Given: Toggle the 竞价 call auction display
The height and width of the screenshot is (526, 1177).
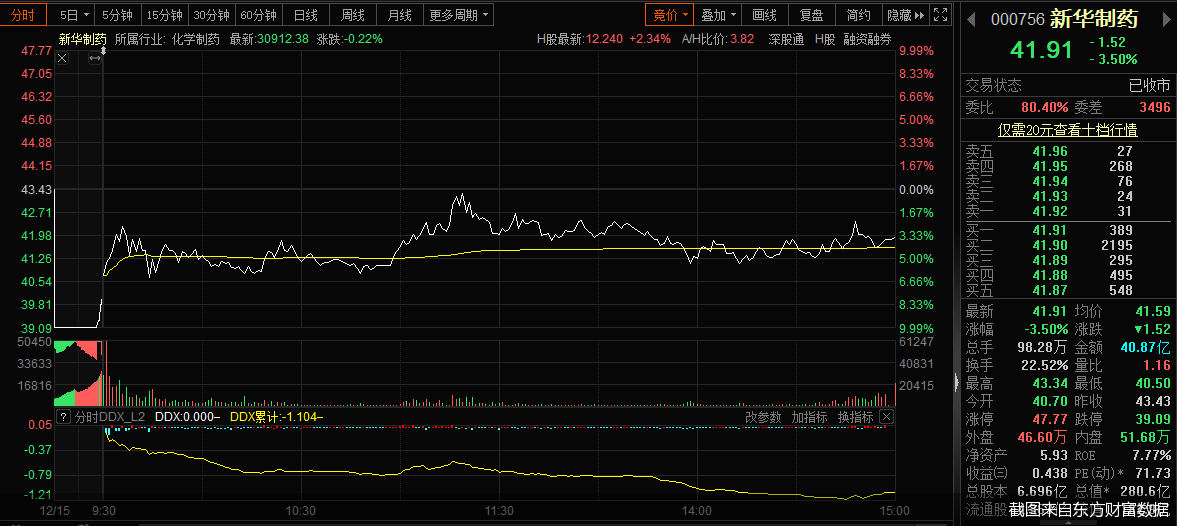Looking at the screenshot, I should click(669, 15).
